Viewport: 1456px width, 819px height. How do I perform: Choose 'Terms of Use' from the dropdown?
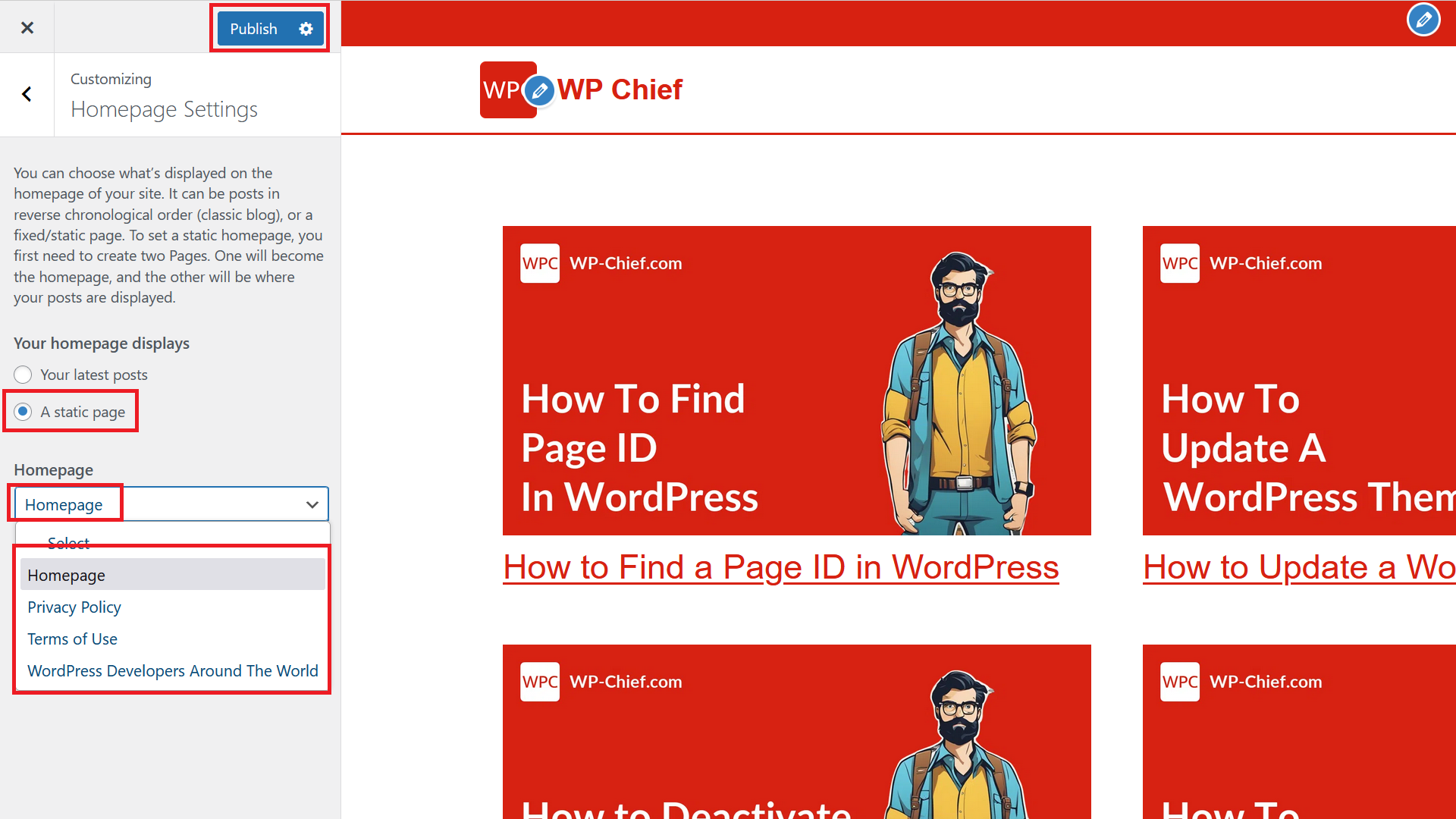point(173,639)
